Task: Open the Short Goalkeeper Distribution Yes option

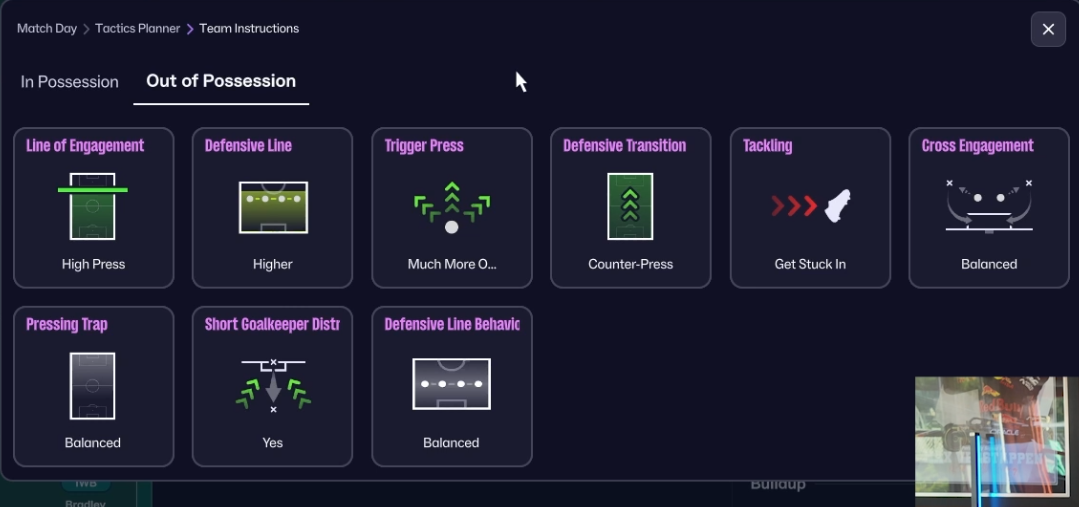Action: coord(272,443)
